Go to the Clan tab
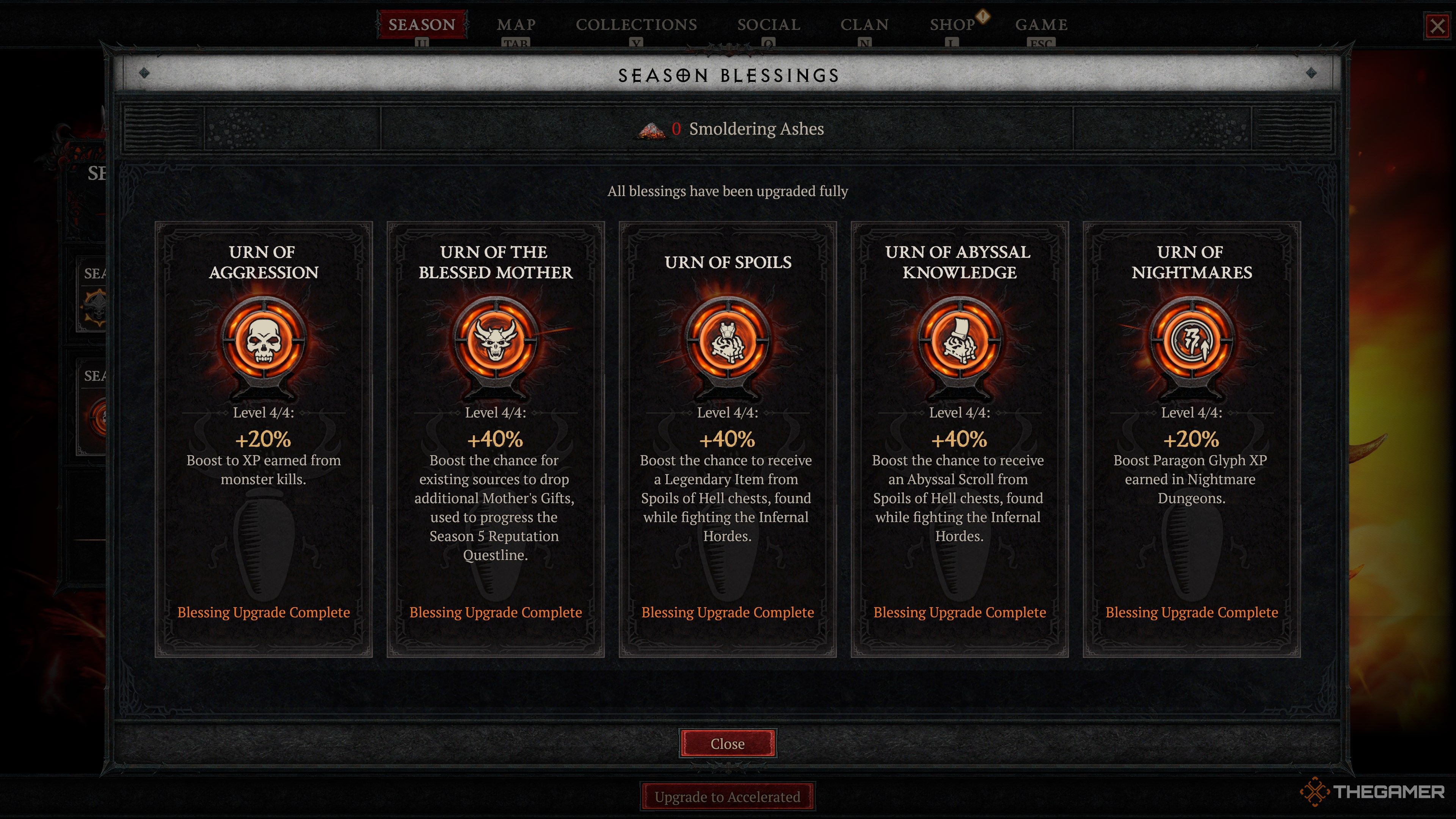The image size is (1456, 819). 864,24
